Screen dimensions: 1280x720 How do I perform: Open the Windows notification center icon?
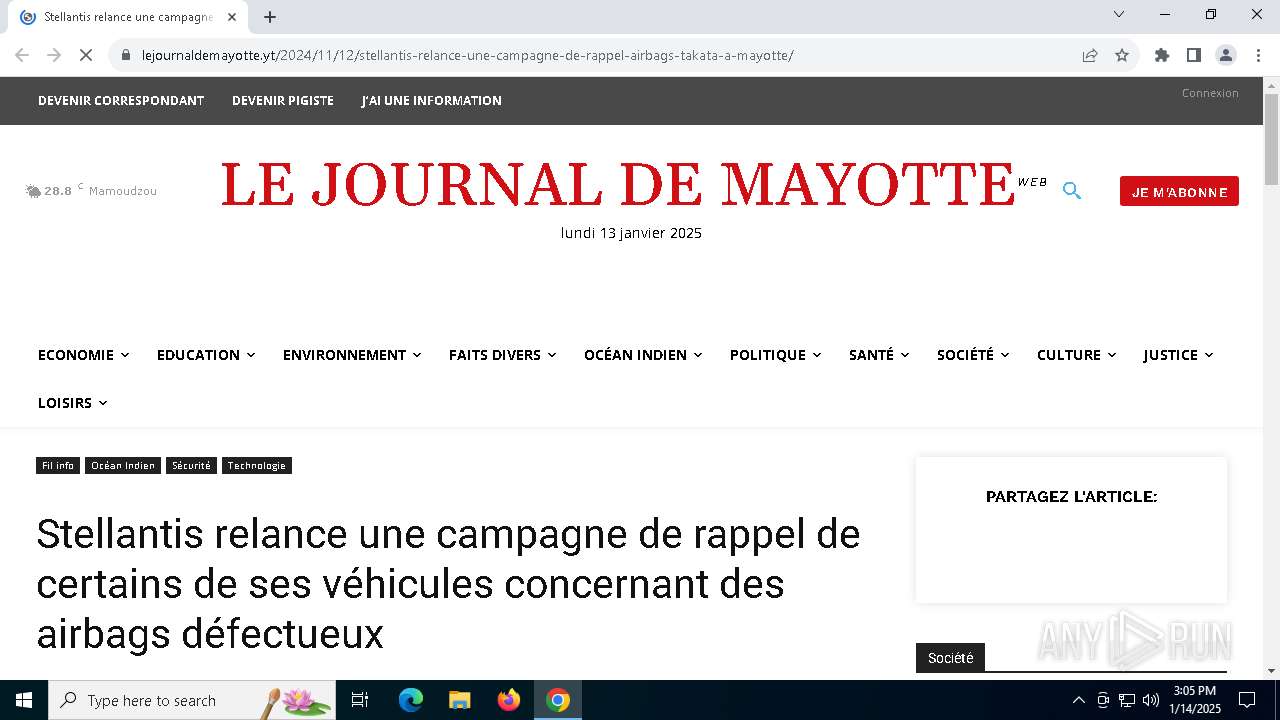(1247, 700)
